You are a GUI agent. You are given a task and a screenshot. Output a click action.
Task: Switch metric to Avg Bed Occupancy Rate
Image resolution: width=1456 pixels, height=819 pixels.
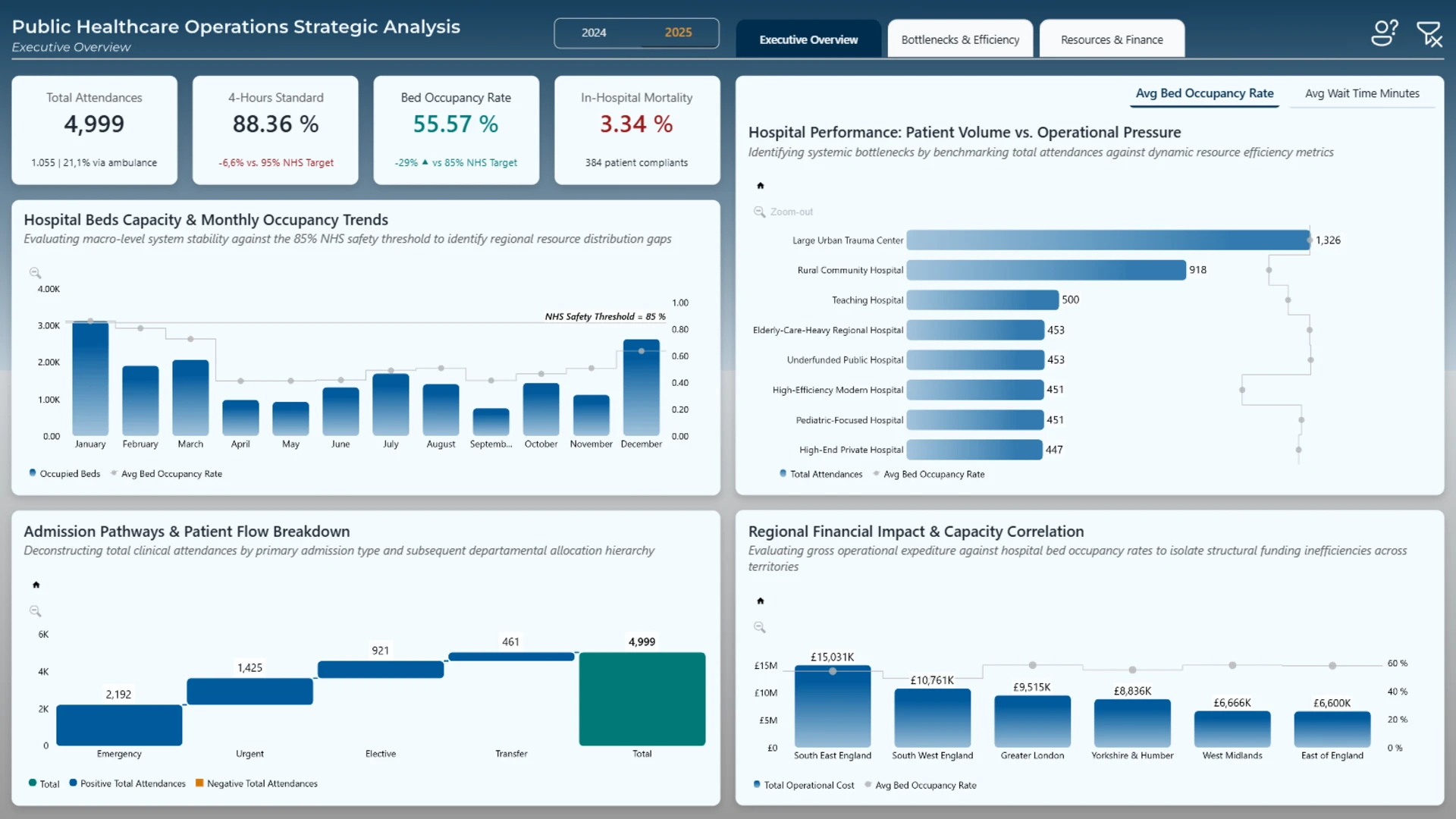point(1204,93)
